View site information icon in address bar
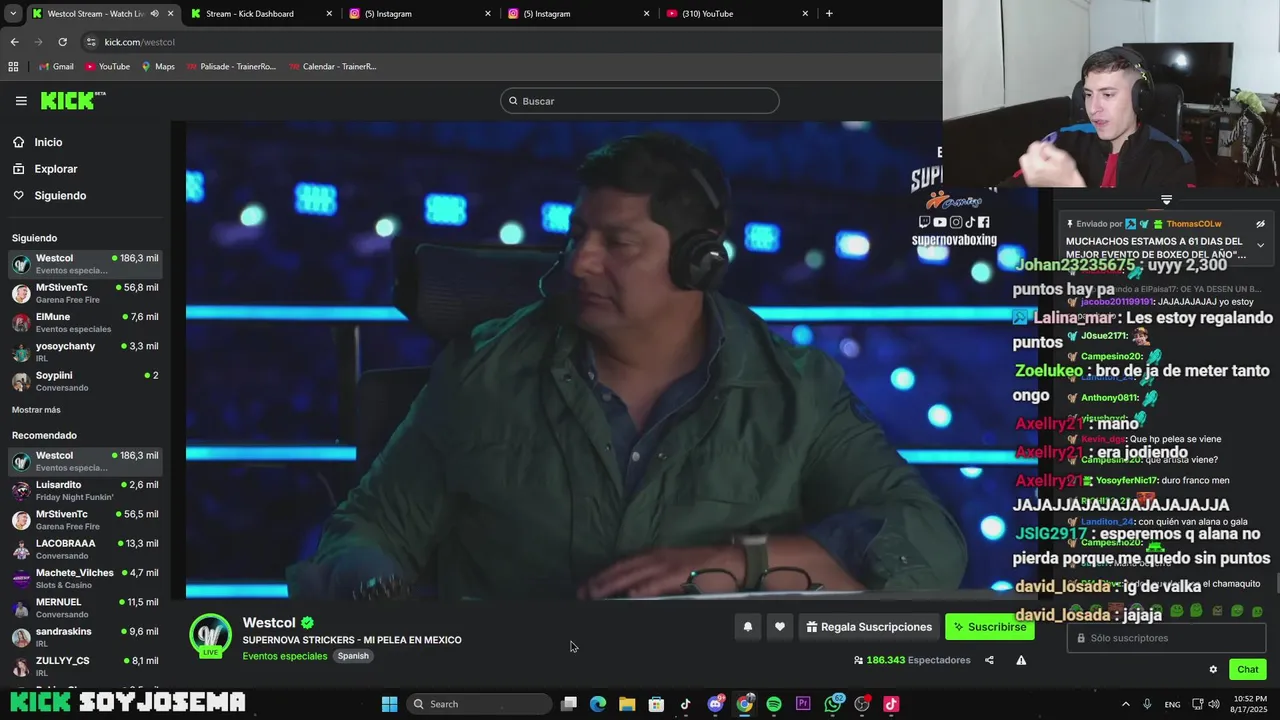Image resolution: width=1280 pixels, height=720 pixels. click(x=91, y=42)
